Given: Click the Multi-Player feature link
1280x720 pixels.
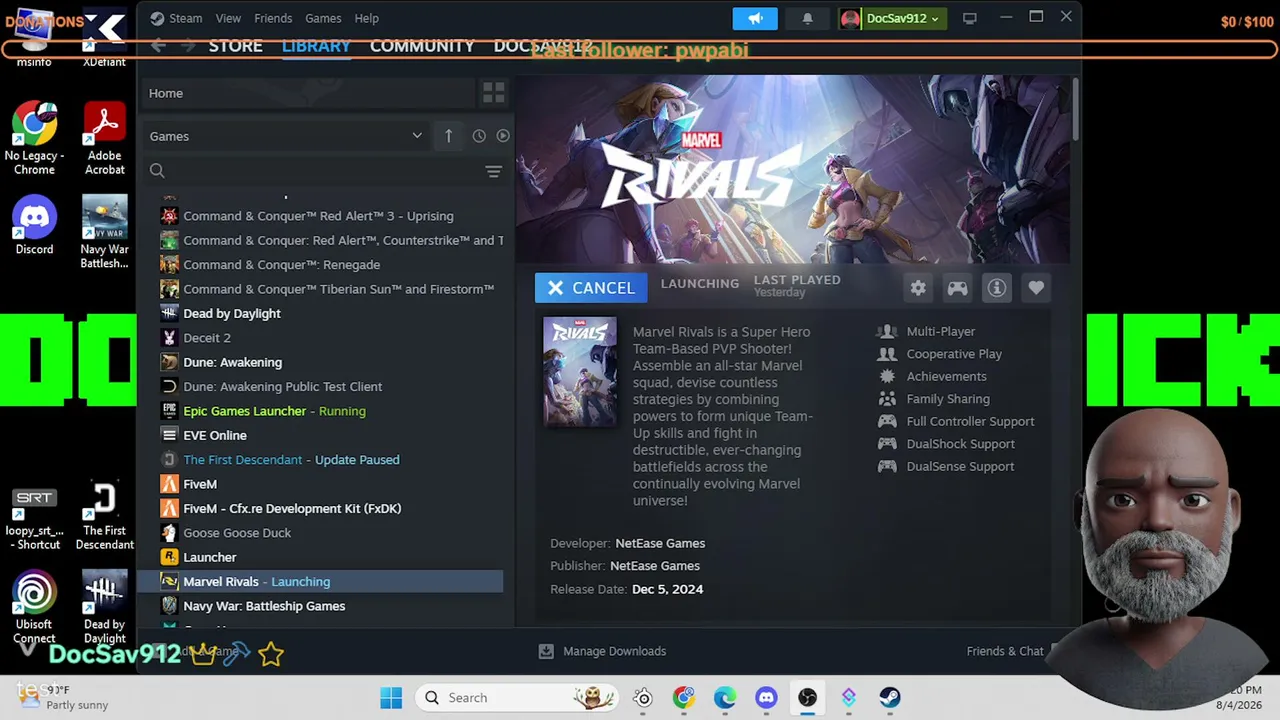Looking at the screenshot, I should point(940,332).
